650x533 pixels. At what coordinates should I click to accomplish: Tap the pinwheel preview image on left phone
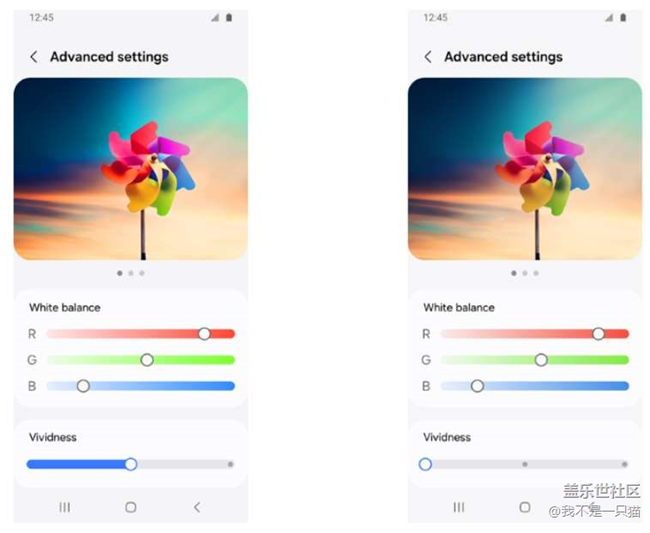point(131,169)
